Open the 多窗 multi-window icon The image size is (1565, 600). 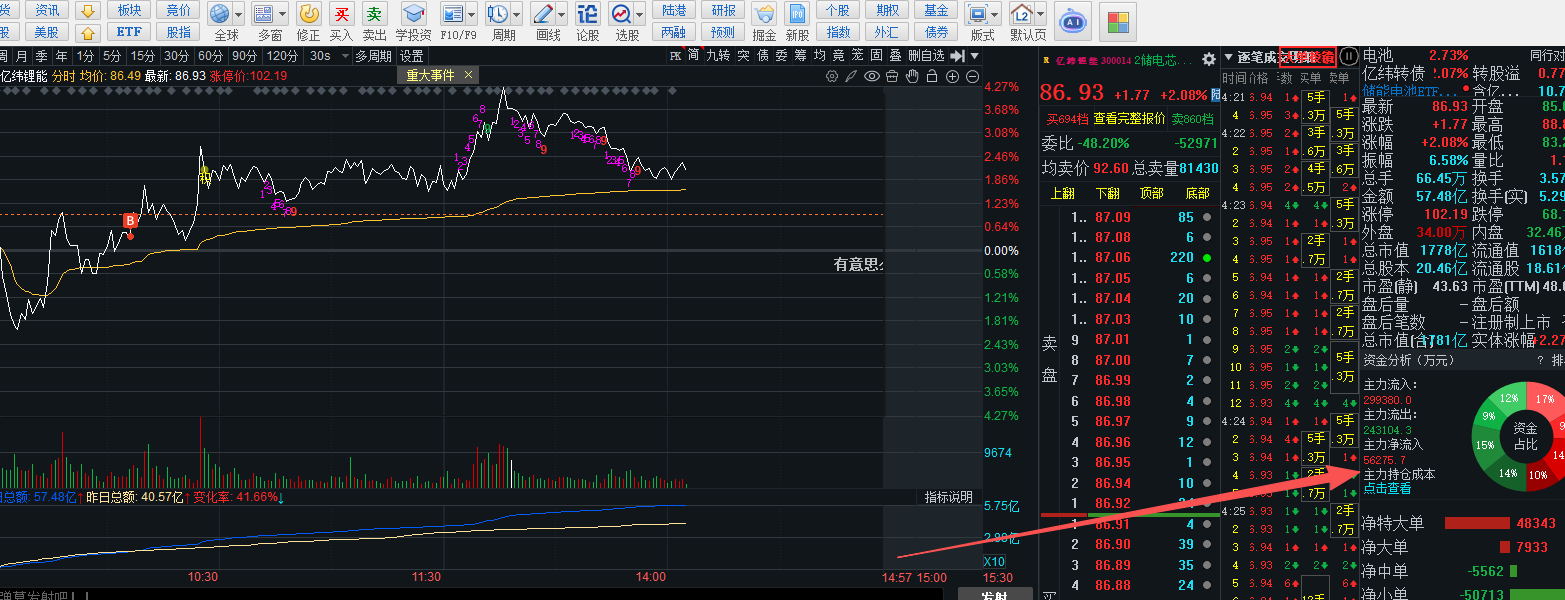tap(264, 14)
